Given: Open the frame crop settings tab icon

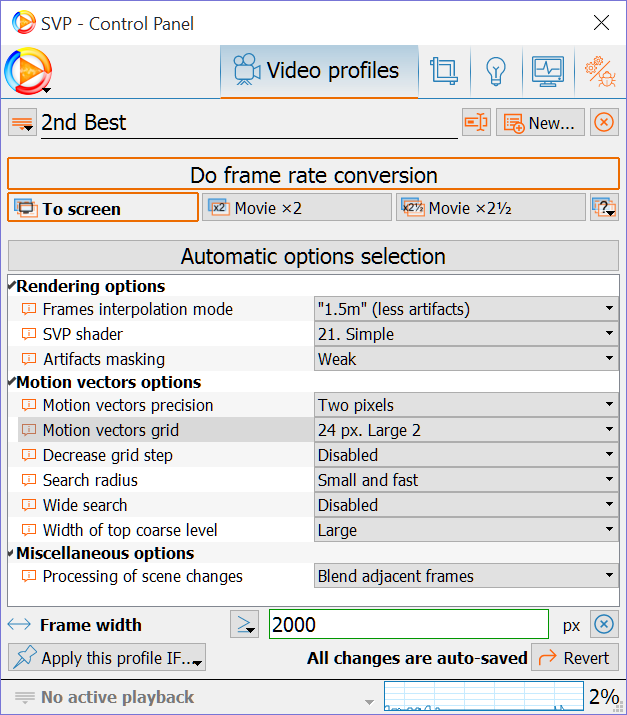Looking at the screenshot, I should pos(443,71).
